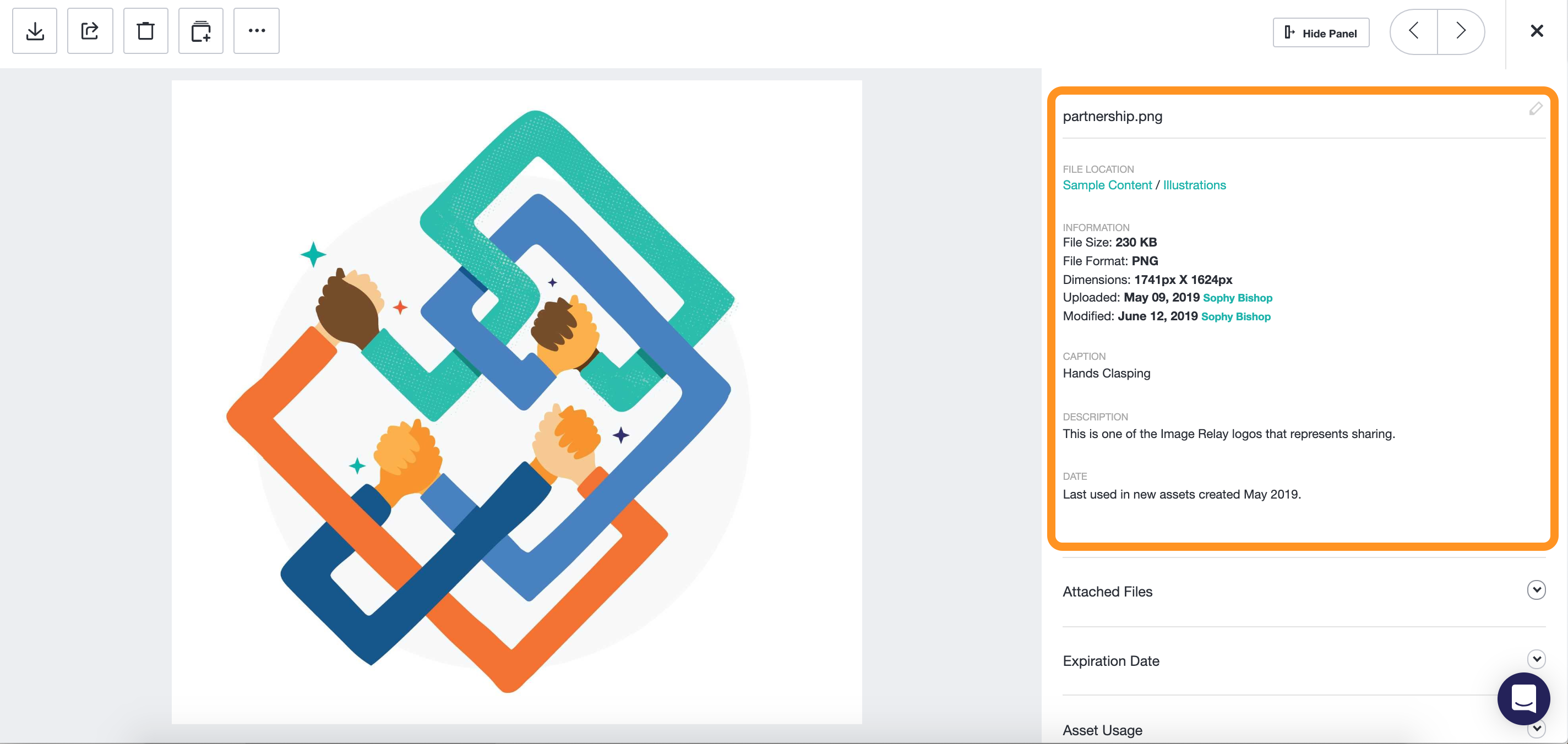Click the trash delete icon
The height and width of the screenshot is (744, 1568).
(x=145, y=30)
